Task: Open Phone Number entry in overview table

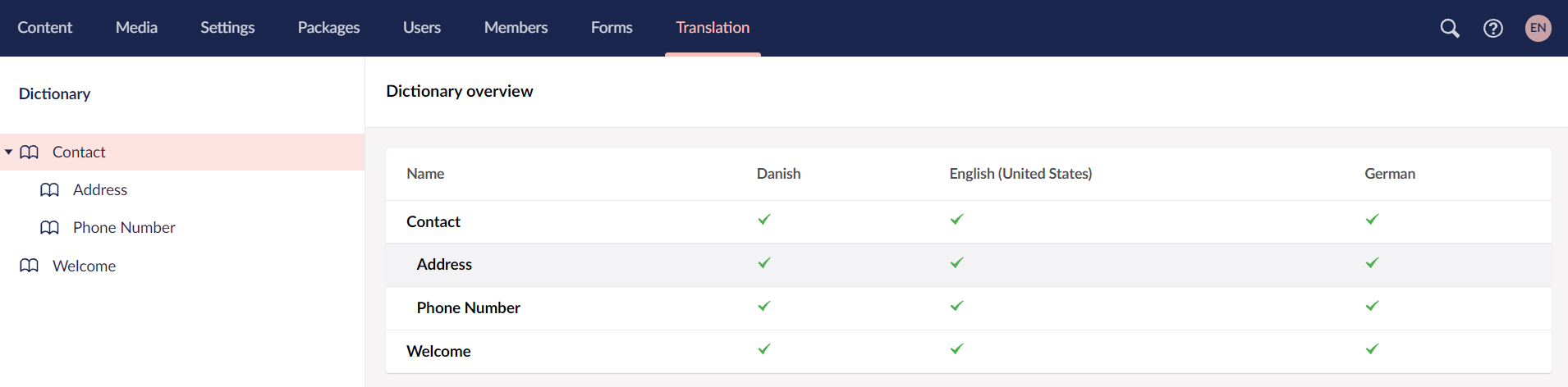Action: click(468, 308)
